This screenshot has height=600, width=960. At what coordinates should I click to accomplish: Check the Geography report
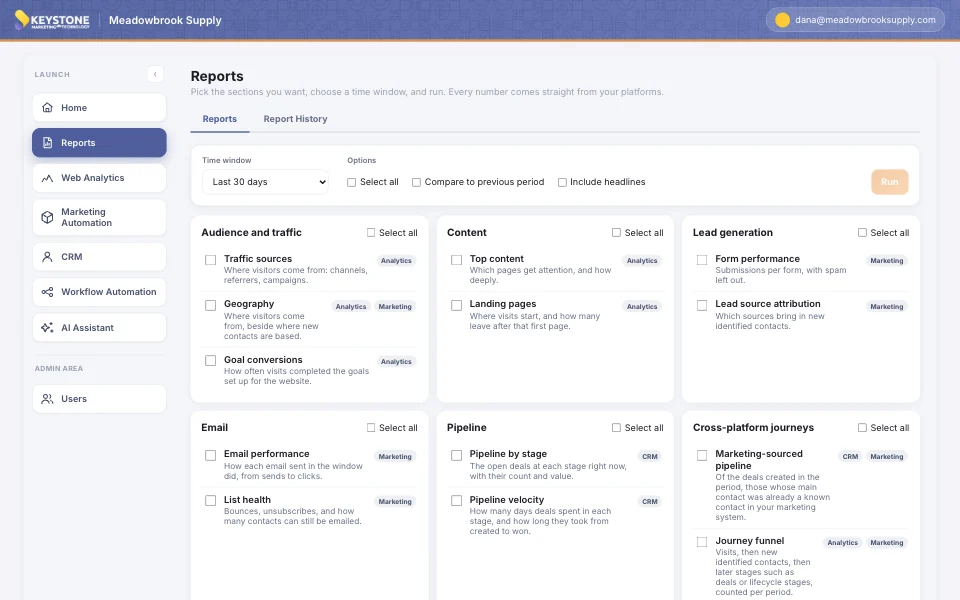(211, 306)
